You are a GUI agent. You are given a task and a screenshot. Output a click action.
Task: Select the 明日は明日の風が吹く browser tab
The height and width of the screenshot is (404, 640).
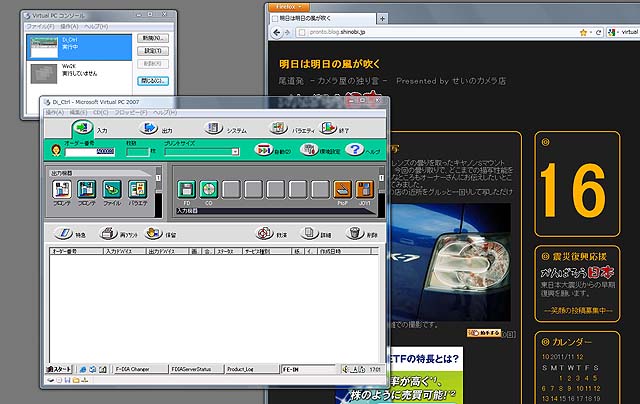[322, 18]
